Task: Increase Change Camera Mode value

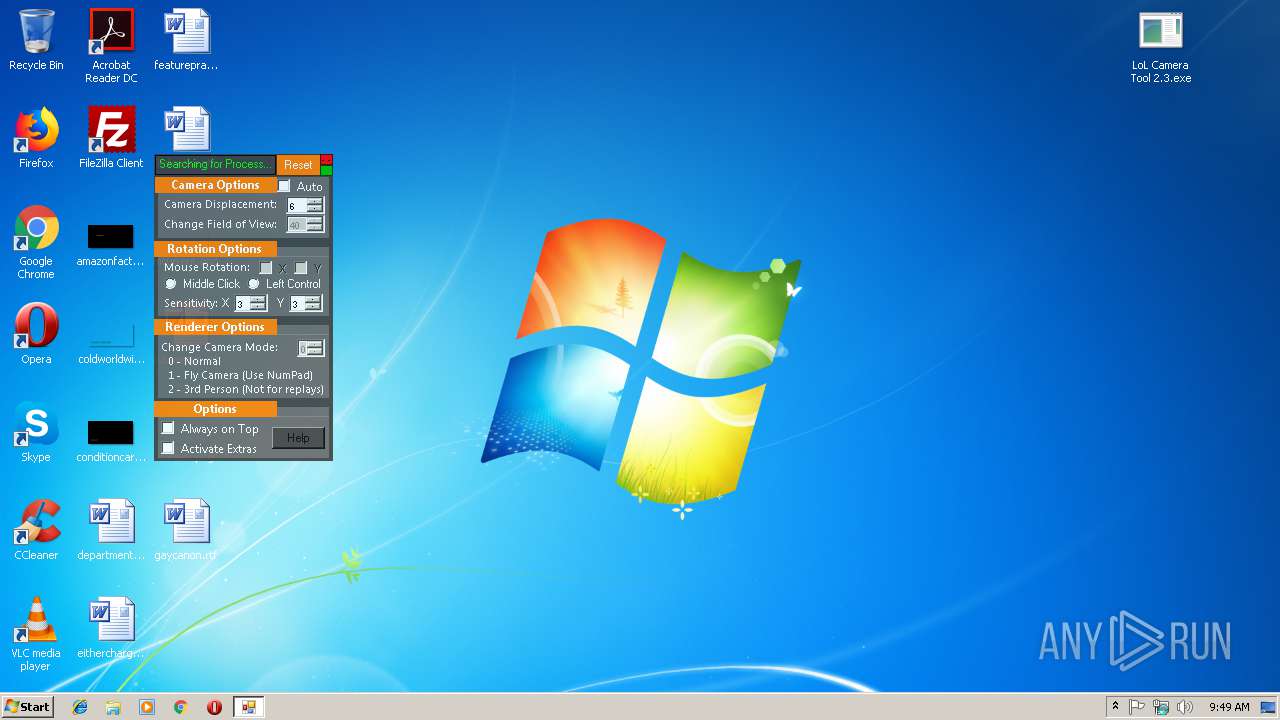Action: tap(315, 344)
